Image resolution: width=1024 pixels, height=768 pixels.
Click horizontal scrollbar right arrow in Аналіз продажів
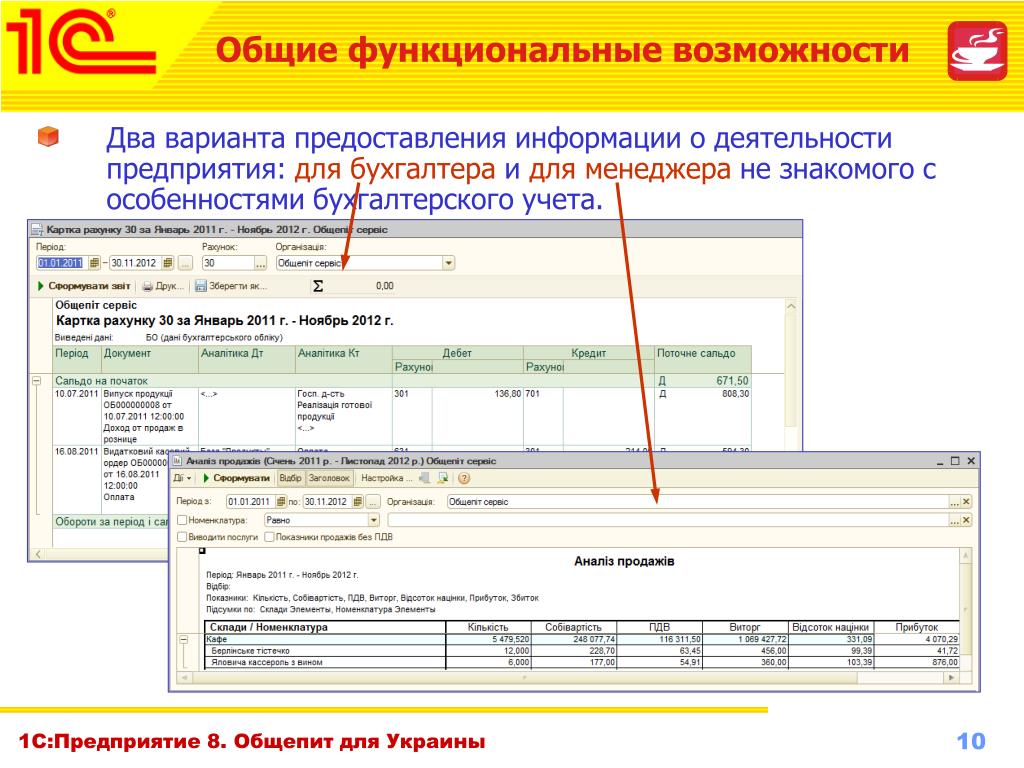952,678
